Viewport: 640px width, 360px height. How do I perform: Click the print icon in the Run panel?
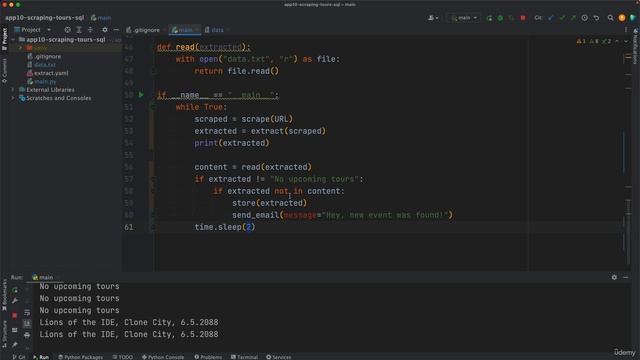(27, 335)
